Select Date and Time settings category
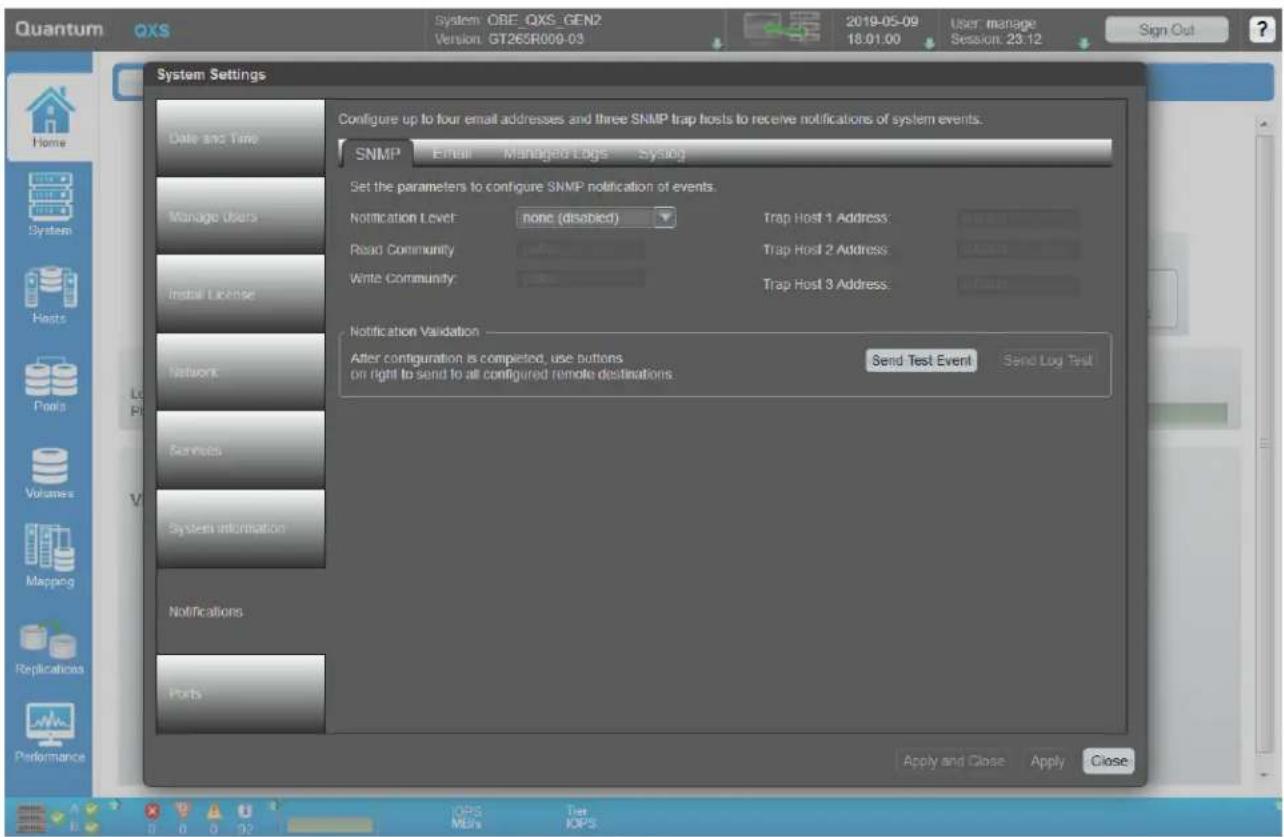 click(x=241, y=138)
